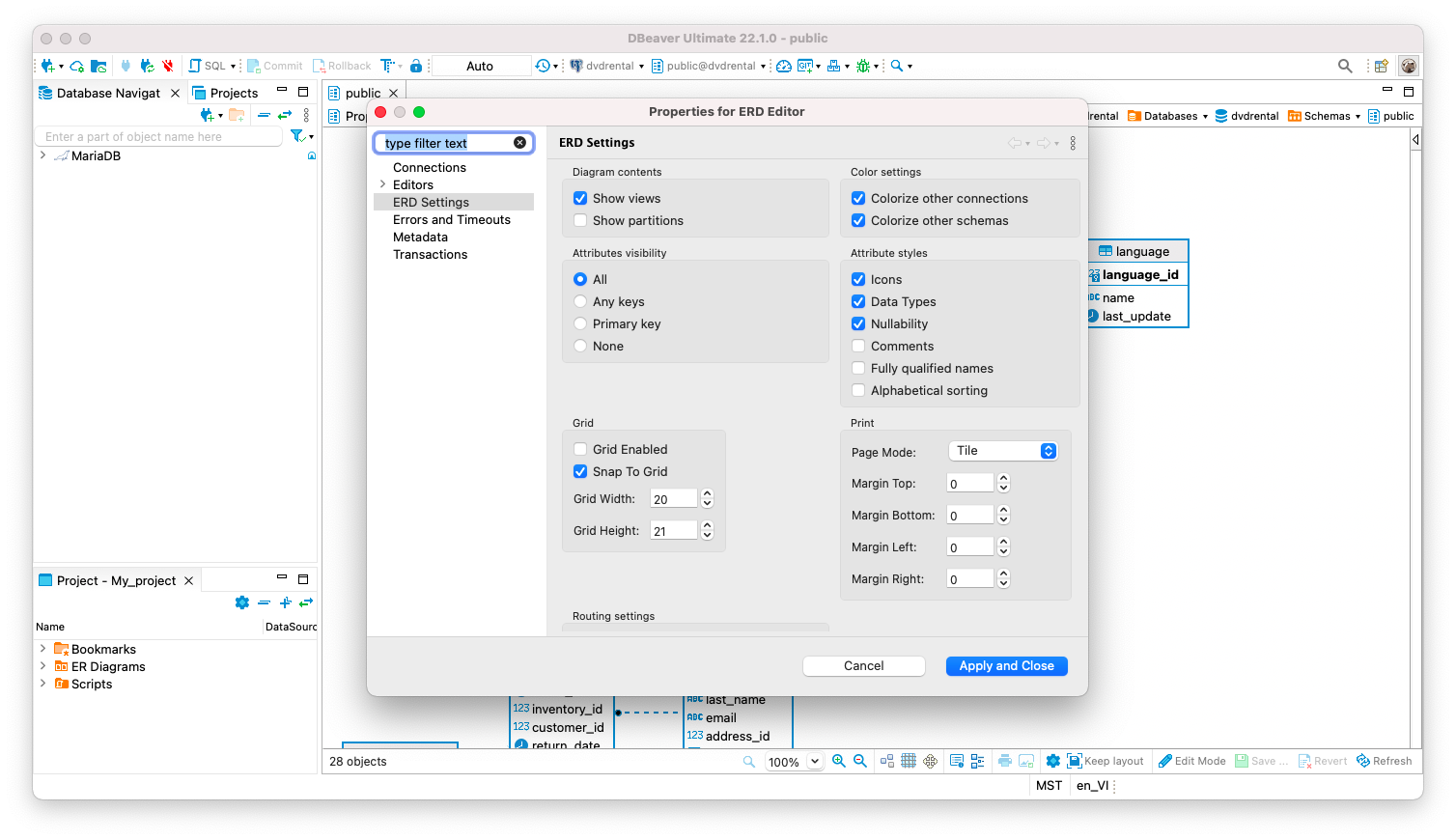Uncheck the Data Types attribute style
Screen dimensions: 1456x840
coord(858,301)
